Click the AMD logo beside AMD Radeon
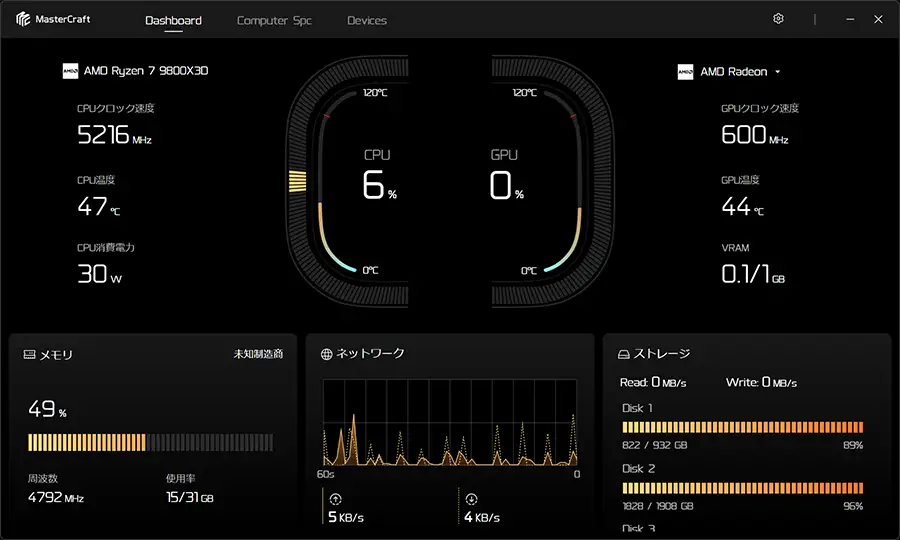Image resolution: width=900 pixels, height=540 pixels. pyautogui.click(x=685, y=72)
